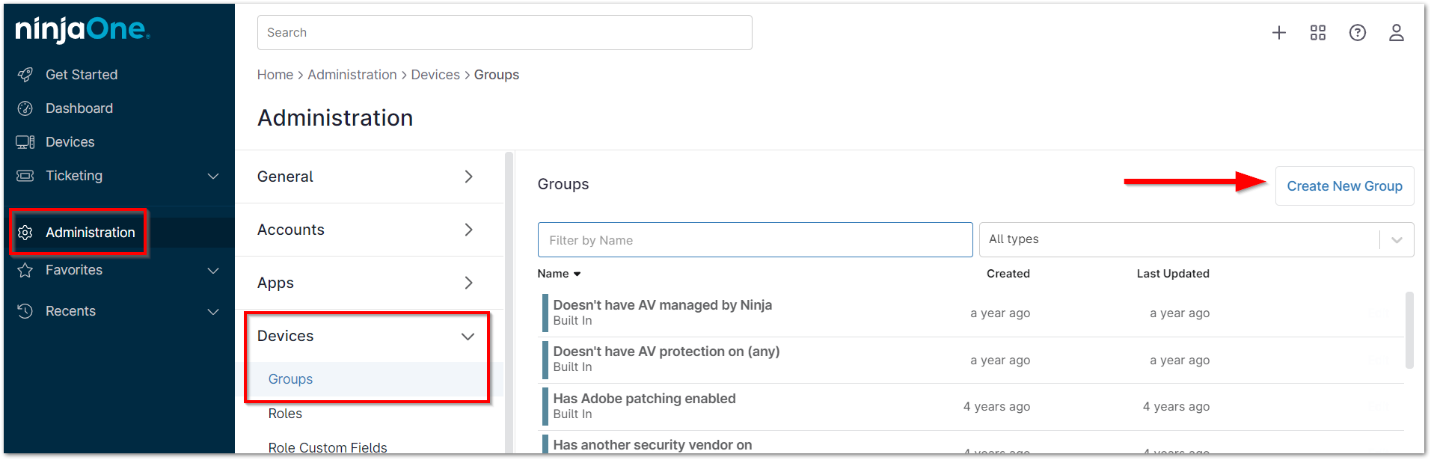Expand the Favorites sidebar section
Image resolution: width=1431 pixels, height=460 pixels.
point(212,270)
